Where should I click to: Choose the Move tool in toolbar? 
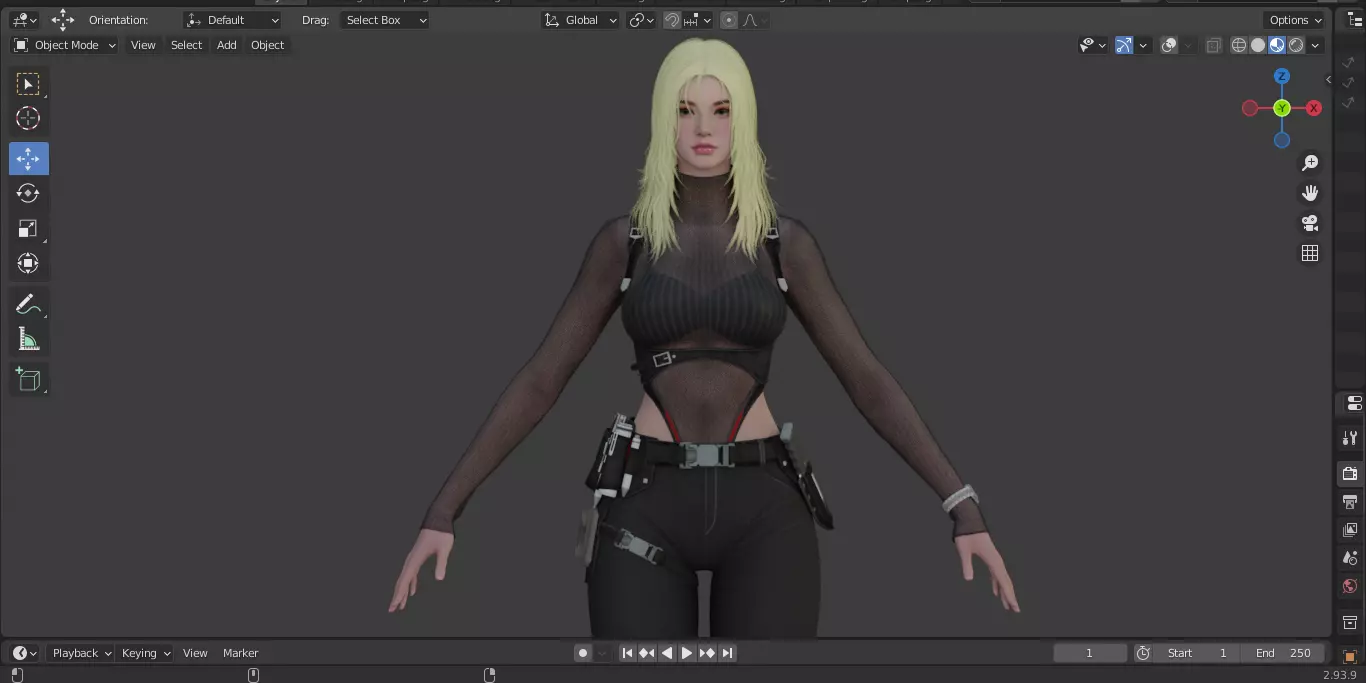(x=28, y=159)
